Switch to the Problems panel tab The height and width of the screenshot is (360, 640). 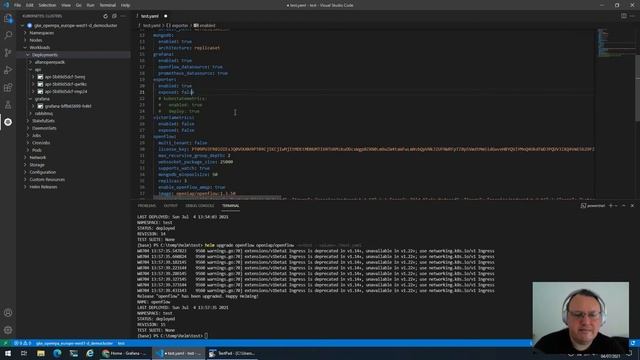147,206
